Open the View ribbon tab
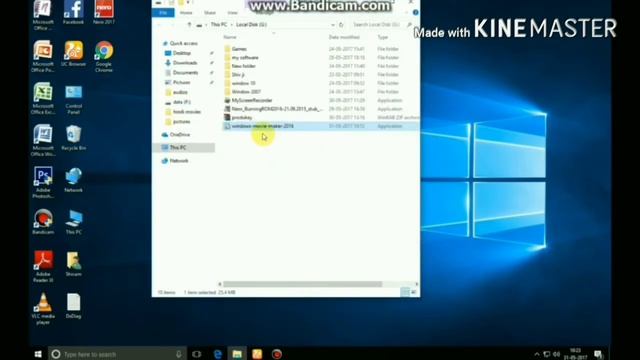The width and height of the screenshot is (640, 360). coord(232,13)
